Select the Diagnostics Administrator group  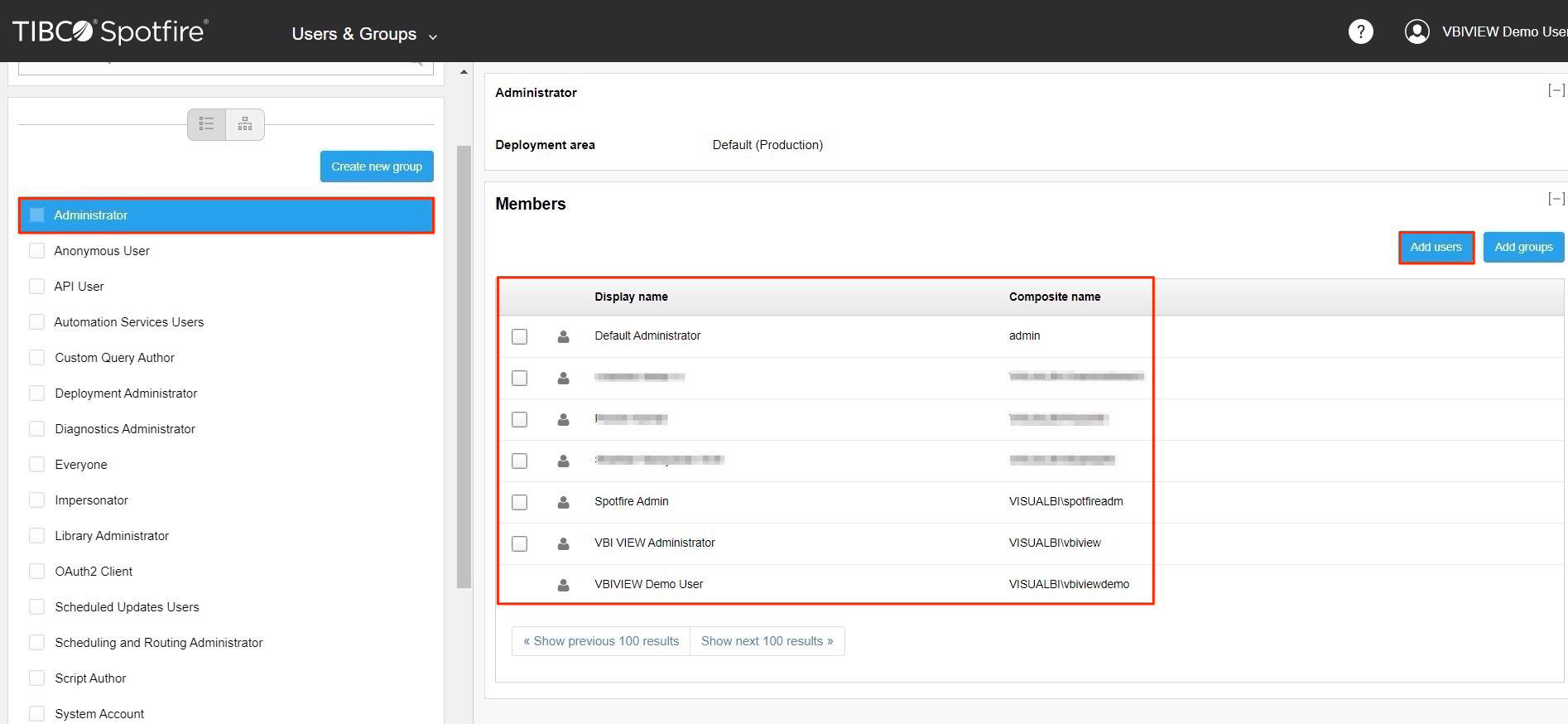click(125, 429)
